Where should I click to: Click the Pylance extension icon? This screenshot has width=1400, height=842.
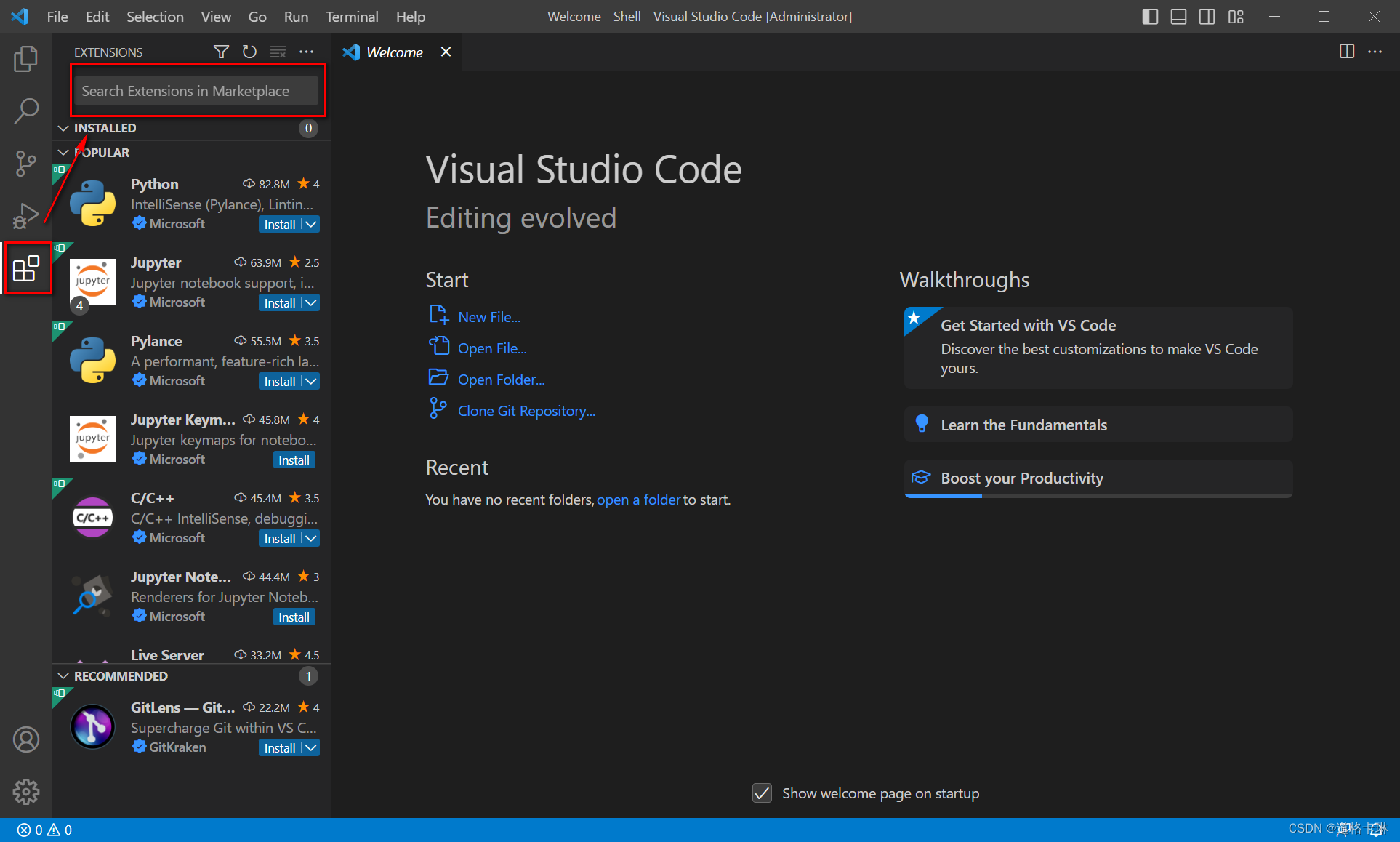click(92, 361)
